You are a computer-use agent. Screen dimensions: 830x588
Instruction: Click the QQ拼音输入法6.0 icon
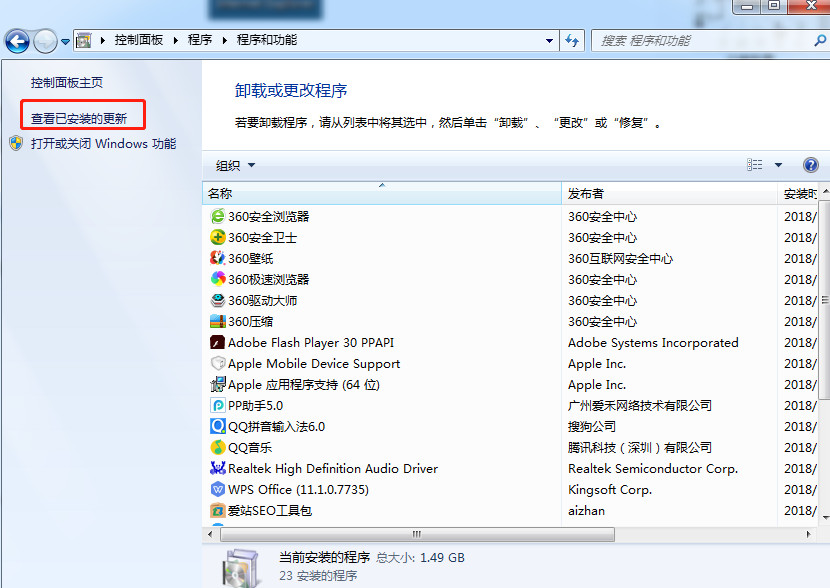coord(218,426)
